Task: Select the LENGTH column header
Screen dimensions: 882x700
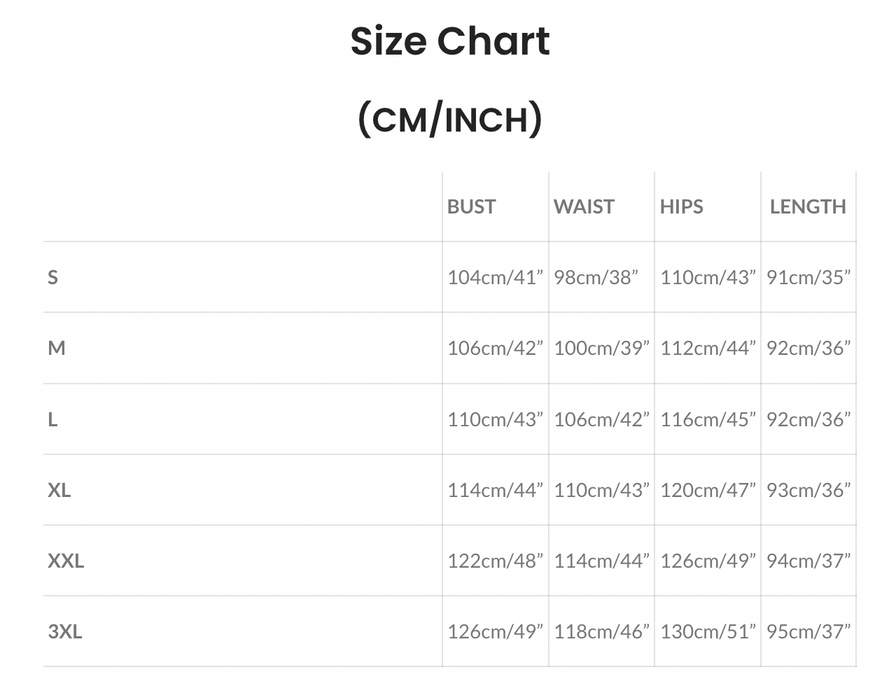Action: (x=808, y=207)
